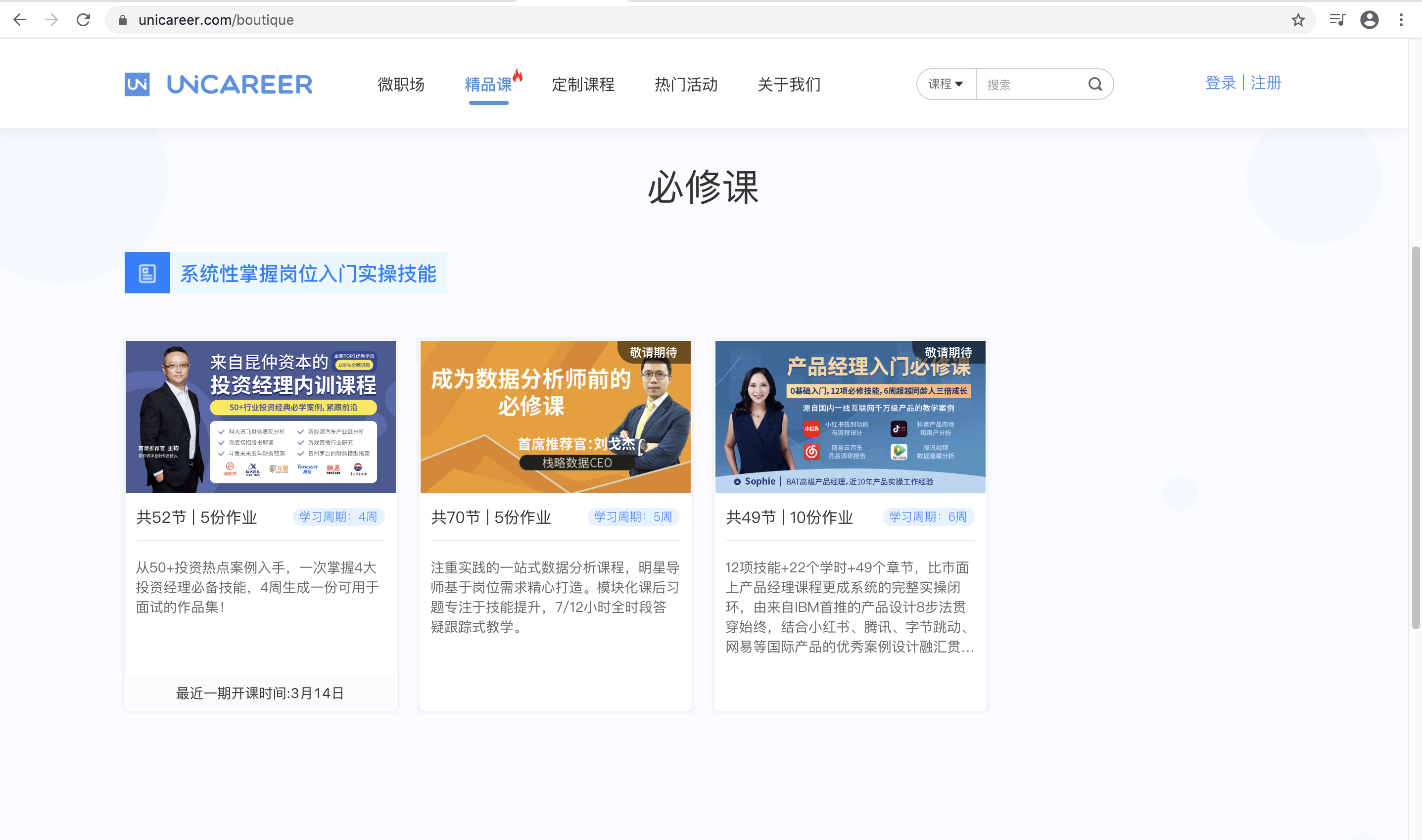1422x840 pixels.
Task: Click the 敬请期待 badge on data analyst course
Action: (x=653, y=352)
